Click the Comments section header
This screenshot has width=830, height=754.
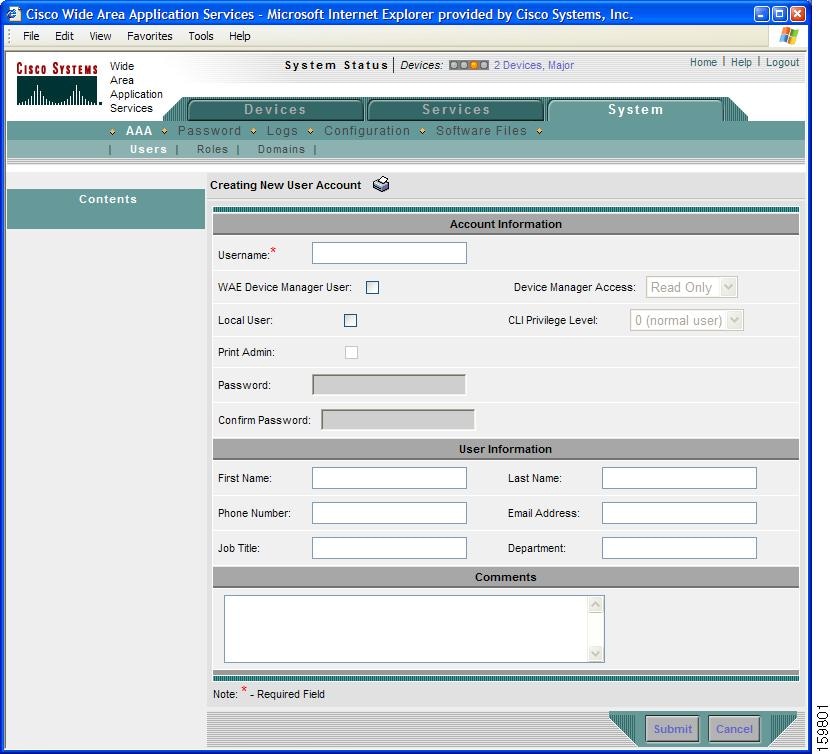[506, 577]
